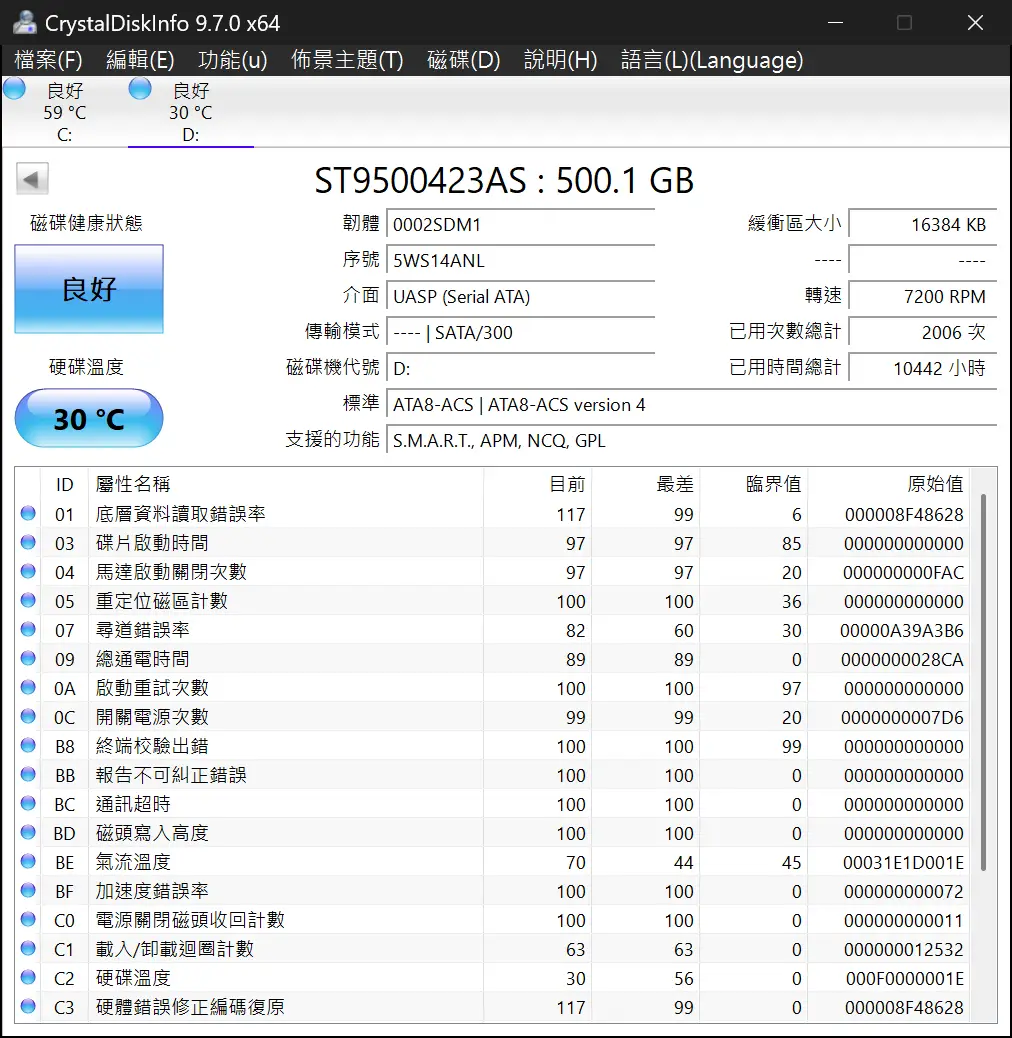
Task: Click the serial number field 5WS14ANL
Action: tap(520, 260)
